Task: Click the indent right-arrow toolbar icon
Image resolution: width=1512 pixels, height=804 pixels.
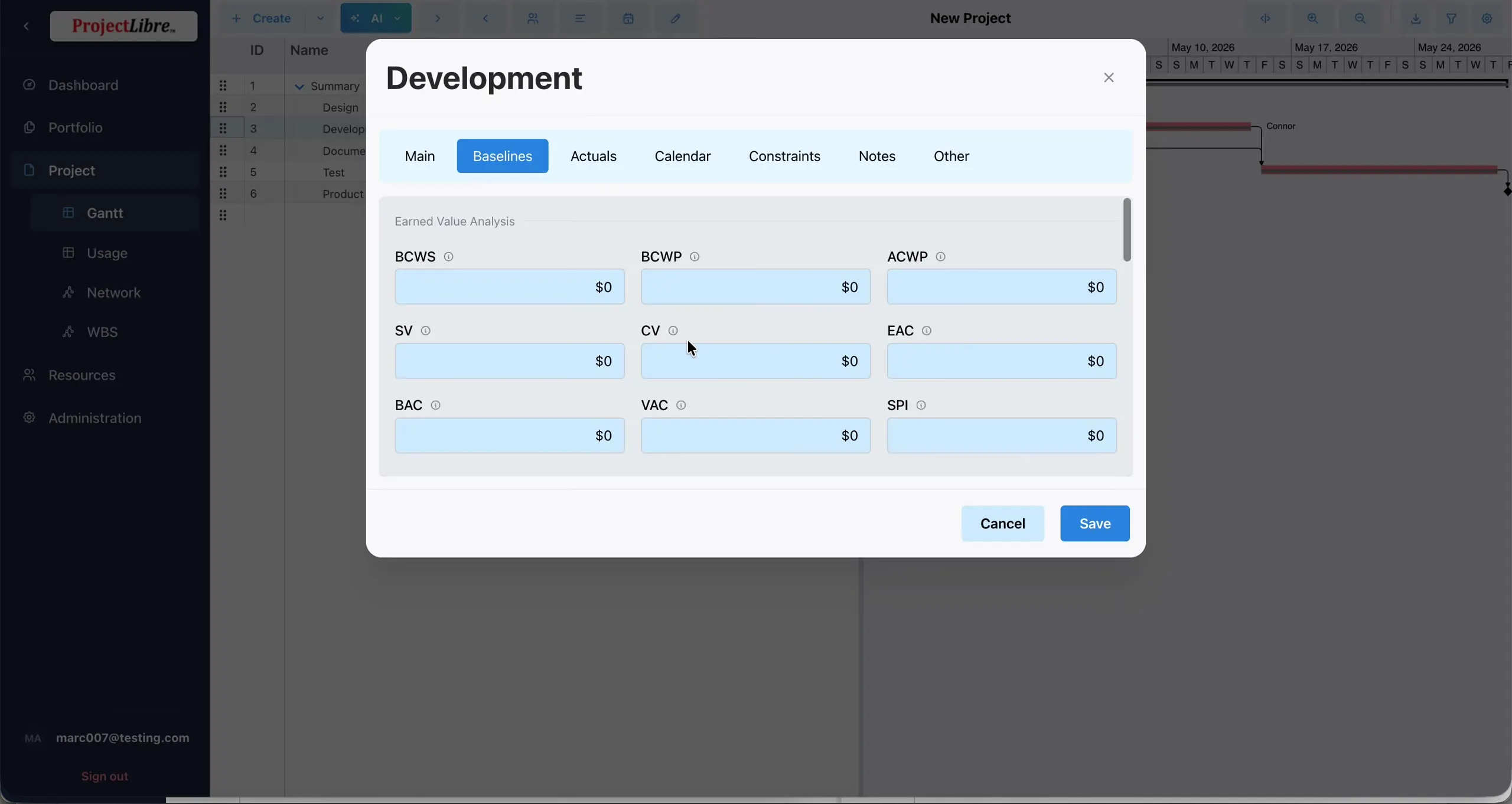Action: (438, 18)
